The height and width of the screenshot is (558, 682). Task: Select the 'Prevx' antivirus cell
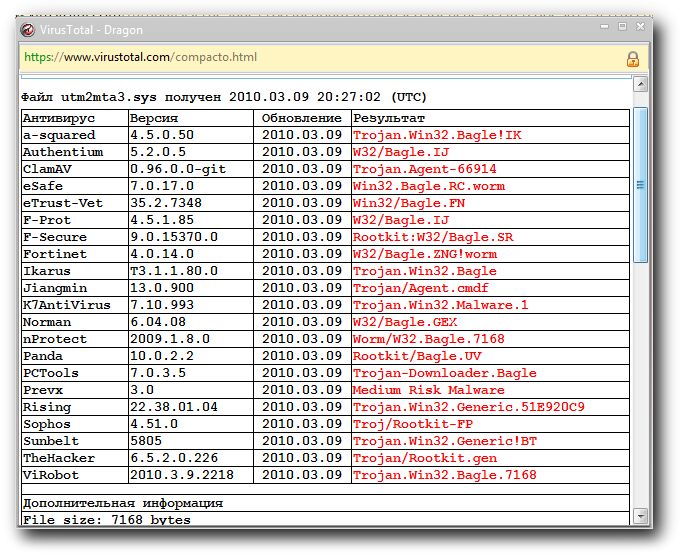point(75,390)
